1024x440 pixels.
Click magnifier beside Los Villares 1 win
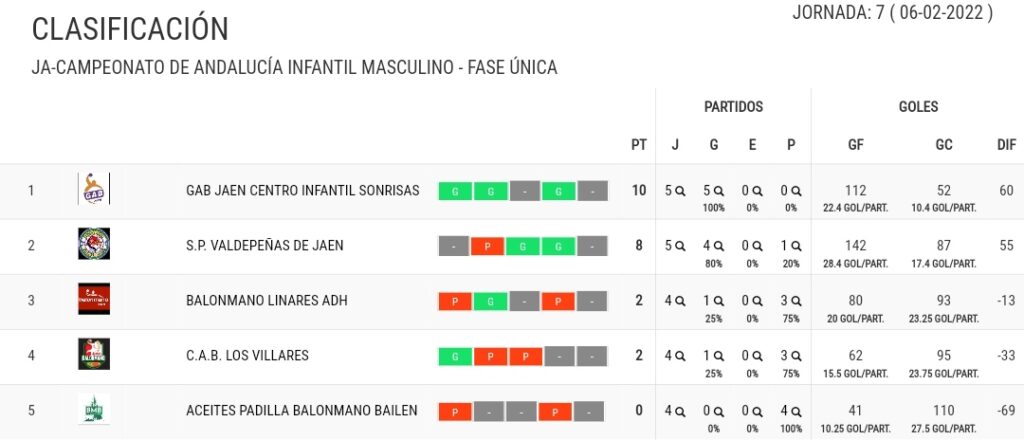(718, 356)
